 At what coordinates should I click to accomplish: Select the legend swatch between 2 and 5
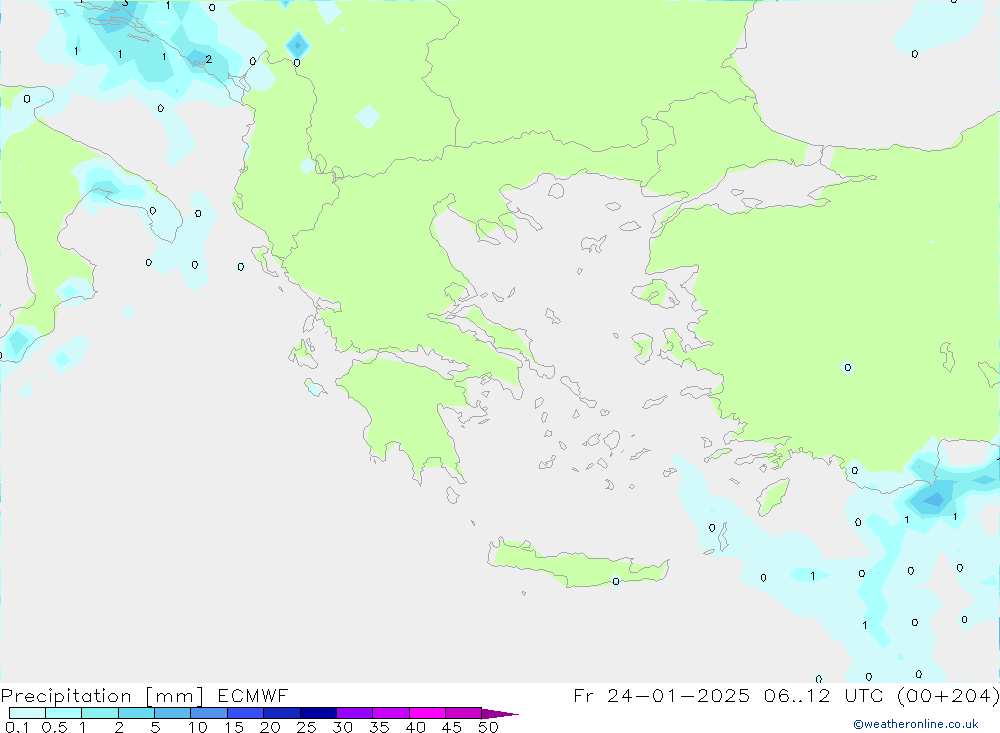point(136,713)
